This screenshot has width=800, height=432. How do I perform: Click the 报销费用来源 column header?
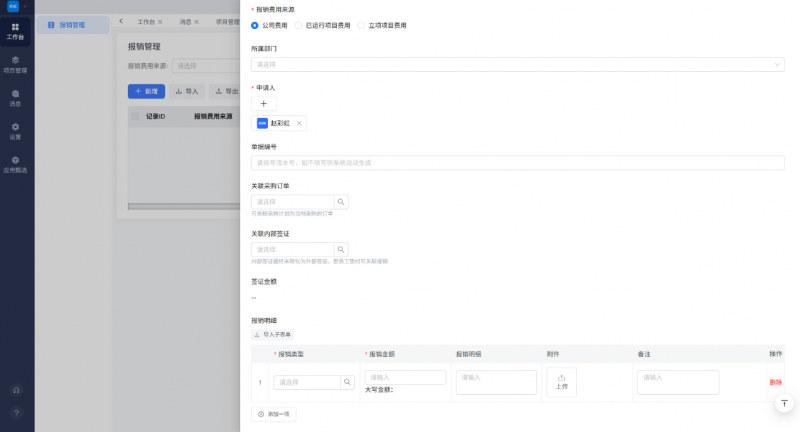213,116
